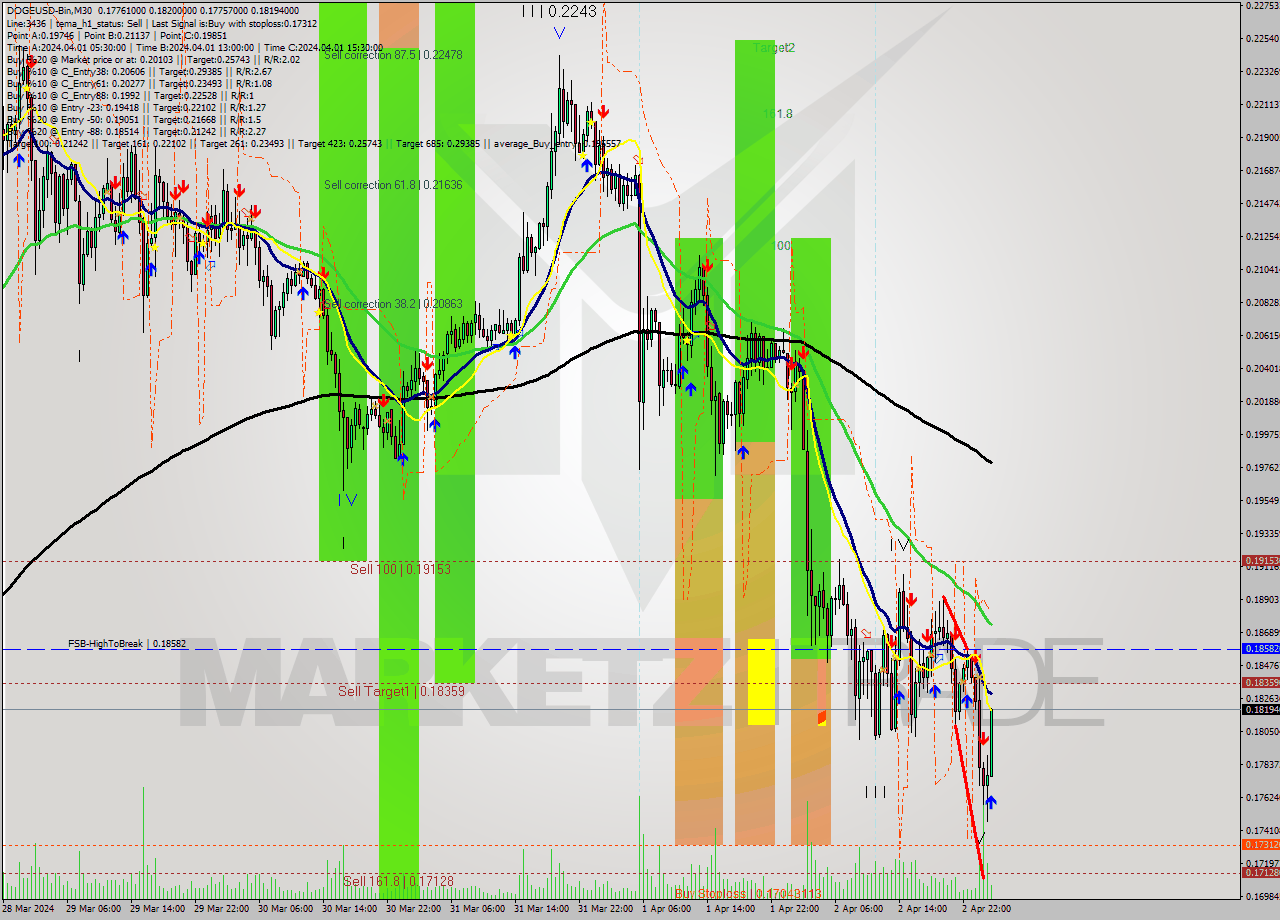
Task: Click the 2 Apr 14:00 time label
Action: click(x=923, y=909)
